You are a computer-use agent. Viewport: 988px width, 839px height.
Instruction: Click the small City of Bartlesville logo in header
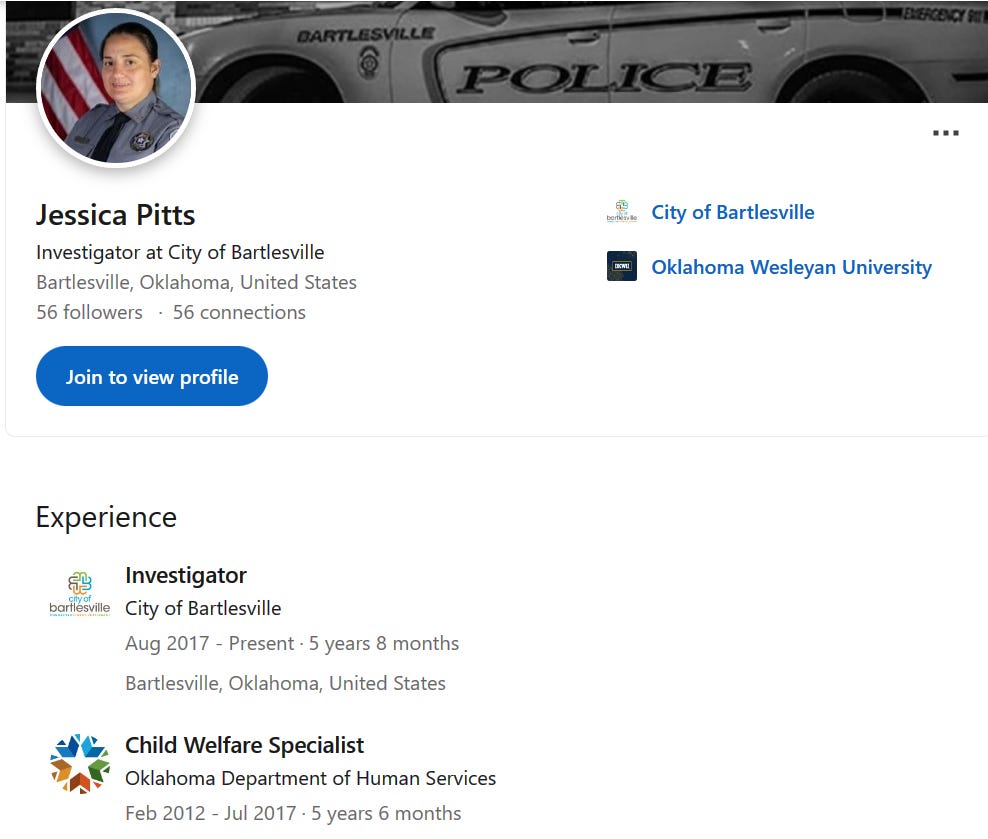(x=622, y=212)
